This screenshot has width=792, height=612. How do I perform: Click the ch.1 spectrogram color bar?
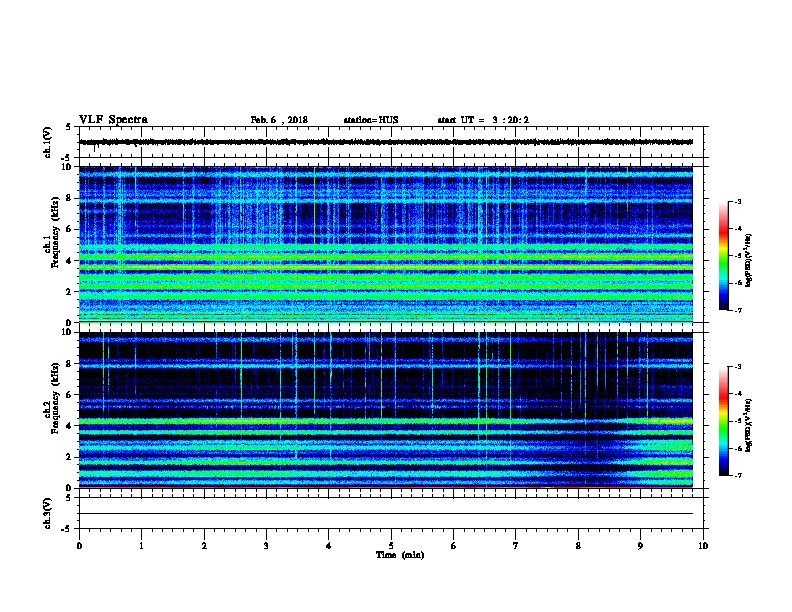click(x=723, y=256)
